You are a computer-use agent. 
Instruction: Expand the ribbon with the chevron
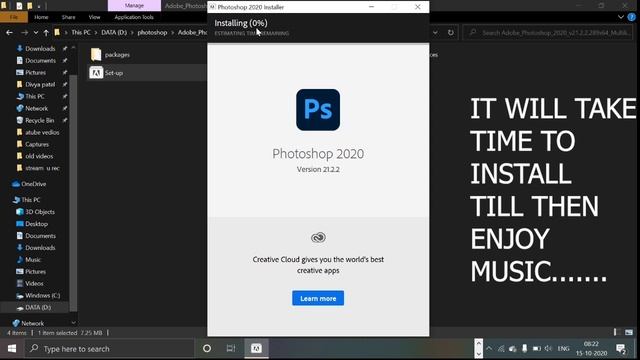coord(621,17)
